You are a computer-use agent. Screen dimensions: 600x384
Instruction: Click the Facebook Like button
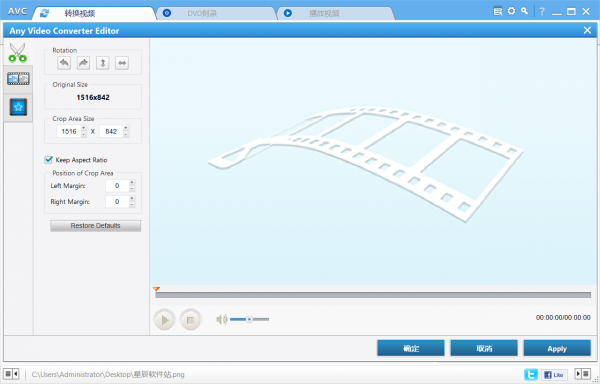[x=554, y=375]
